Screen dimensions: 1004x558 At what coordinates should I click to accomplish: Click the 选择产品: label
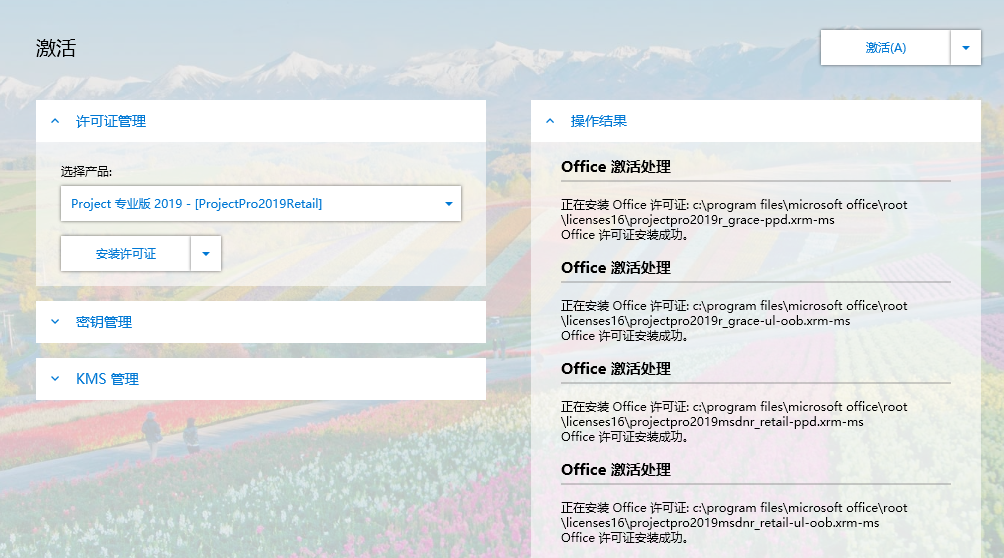86,172
